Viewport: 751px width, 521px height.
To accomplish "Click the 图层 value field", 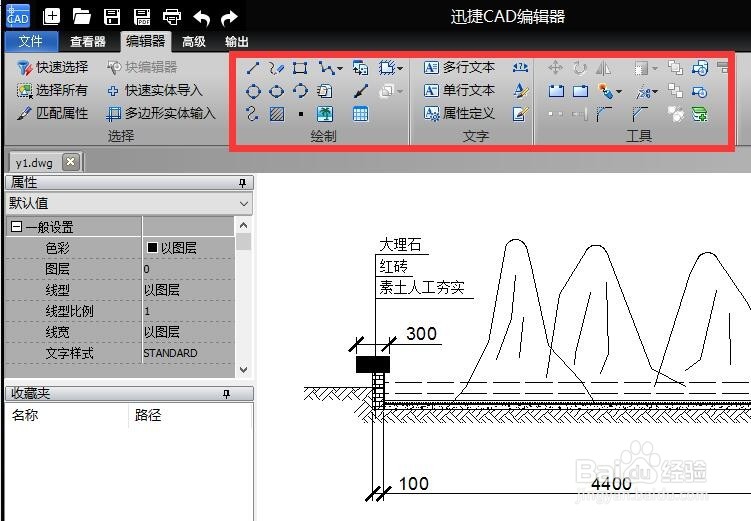I will [x=188, y=269].
